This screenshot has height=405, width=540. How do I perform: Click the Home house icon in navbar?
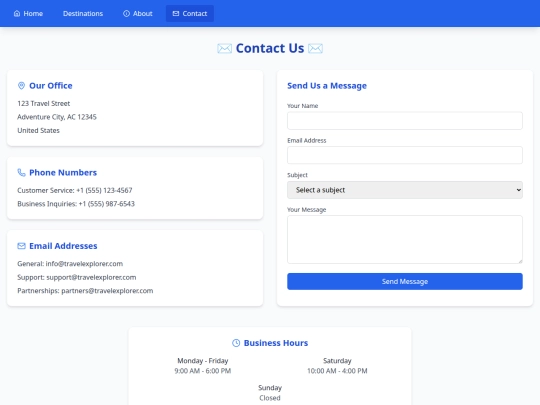tap(17, 13)
